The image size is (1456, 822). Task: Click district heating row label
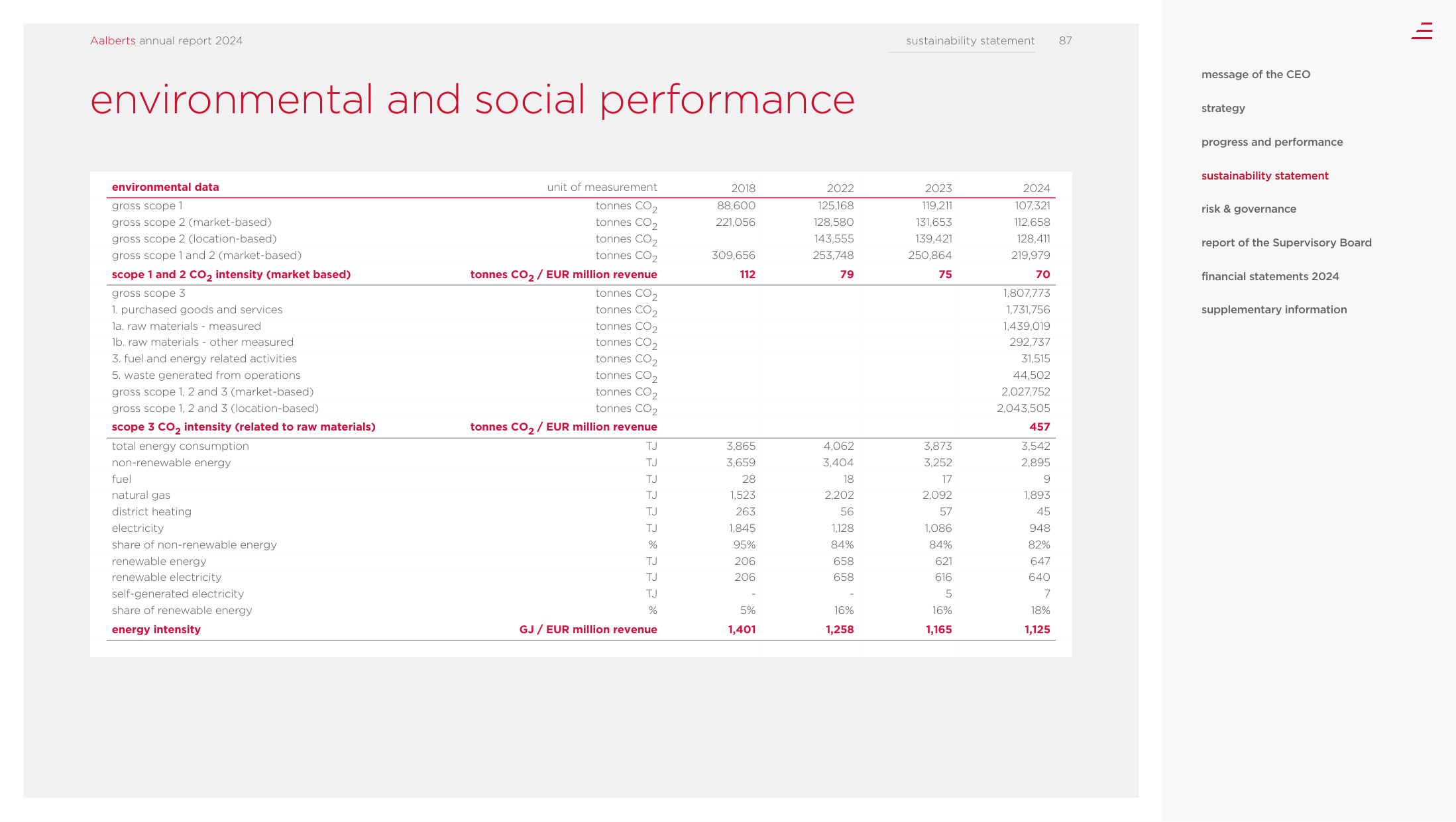[151, 511]
